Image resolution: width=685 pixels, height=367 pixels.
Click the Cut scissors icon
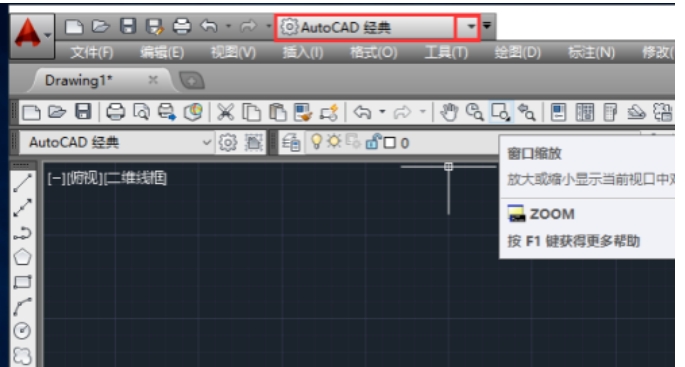point(225,112)
